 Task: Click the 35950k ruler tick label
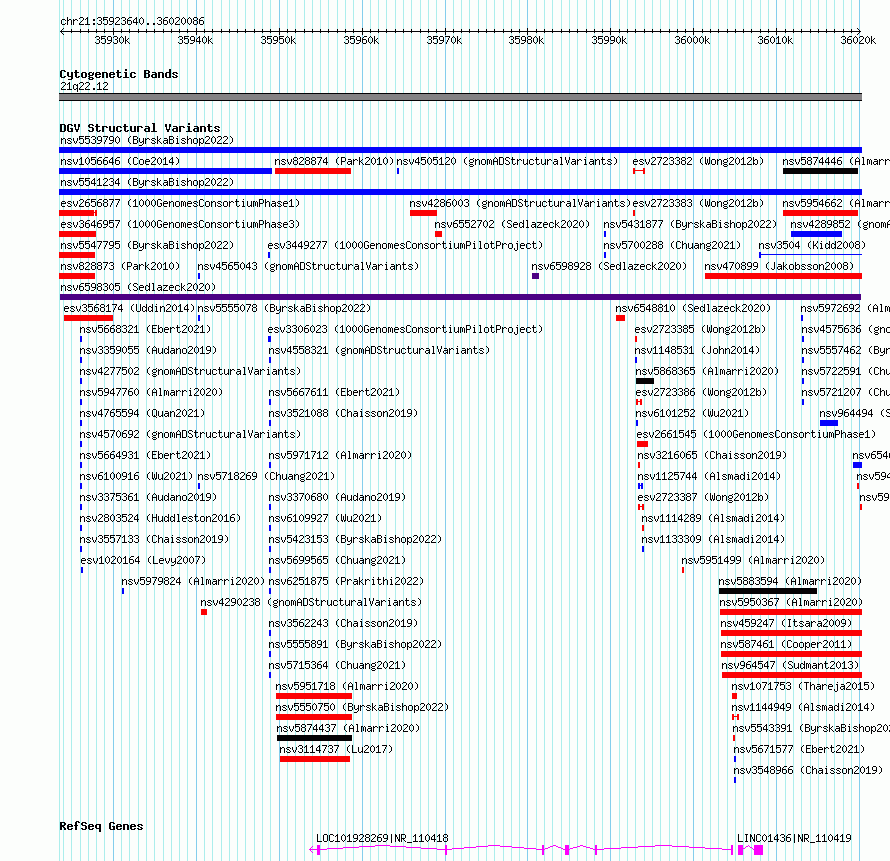(x=278, y=40)
